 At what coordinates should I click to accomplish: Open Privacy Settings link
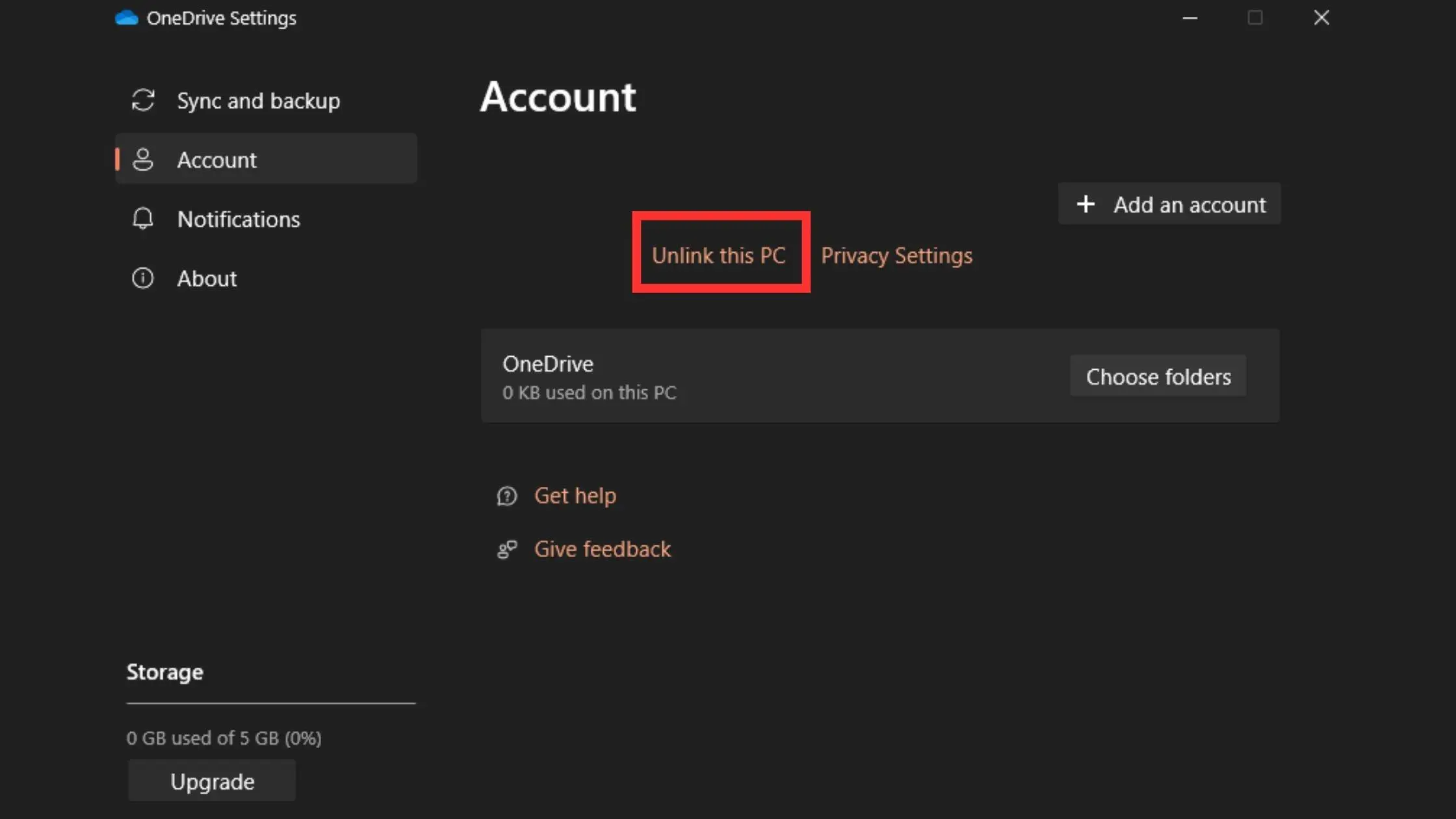coord(897,255)
